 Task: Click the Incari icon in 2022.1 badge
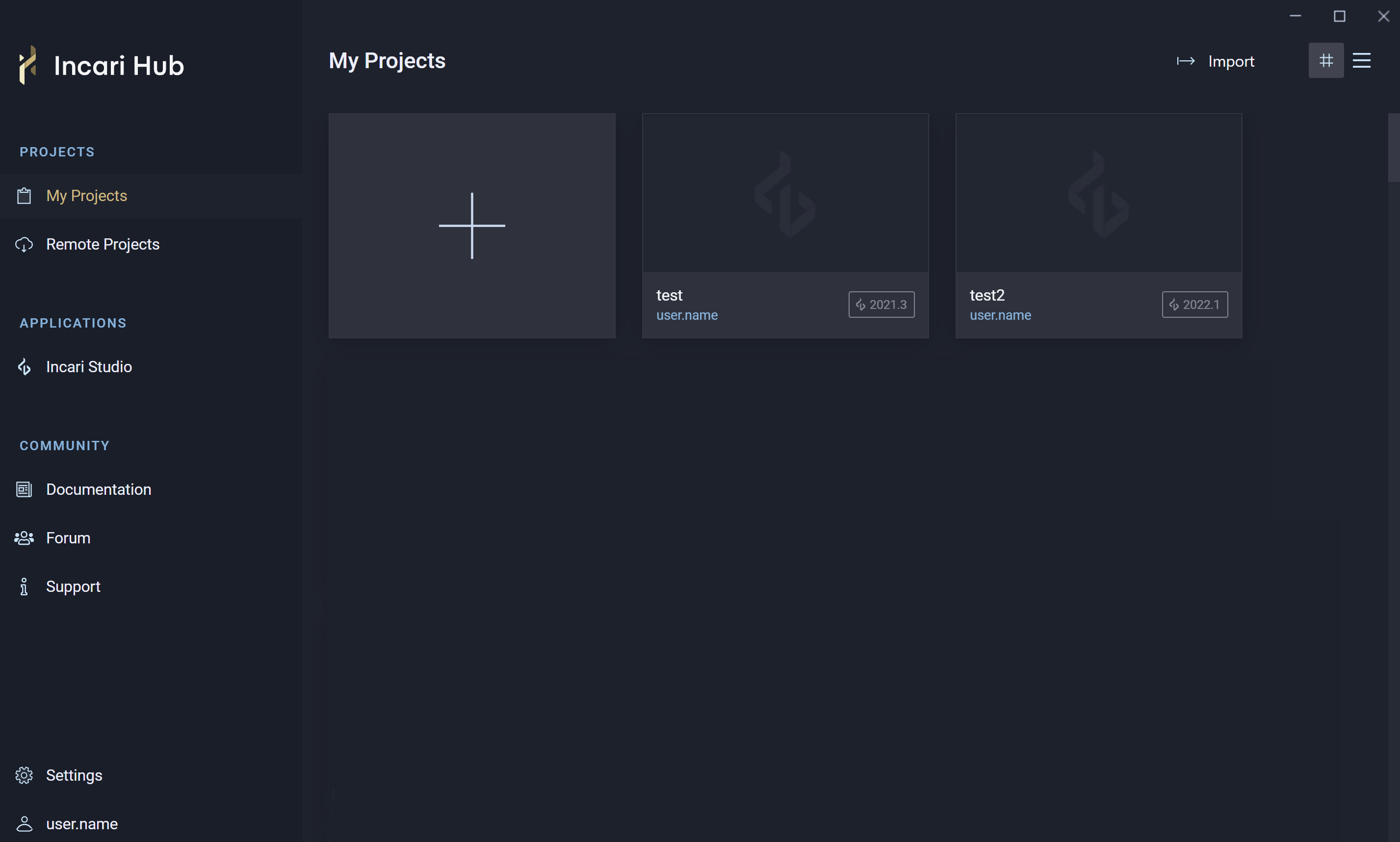click(x=1173, y=305)
